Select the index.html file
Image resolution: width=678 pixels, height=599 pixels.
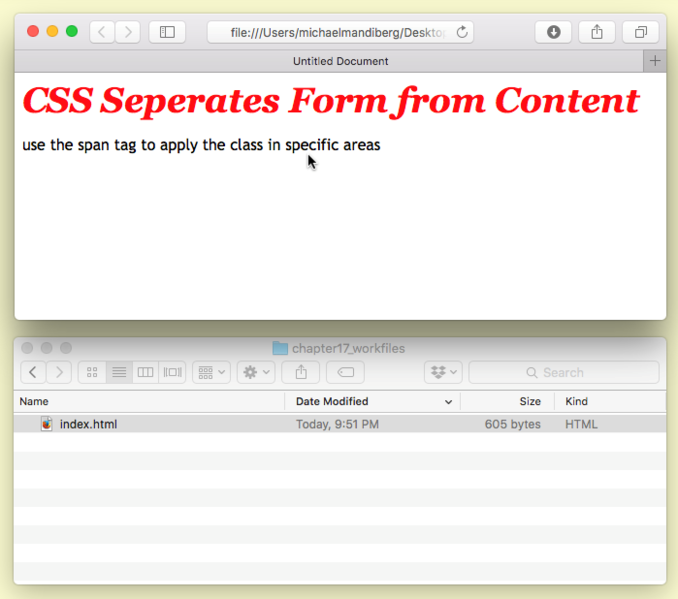[x=88, y=424]
